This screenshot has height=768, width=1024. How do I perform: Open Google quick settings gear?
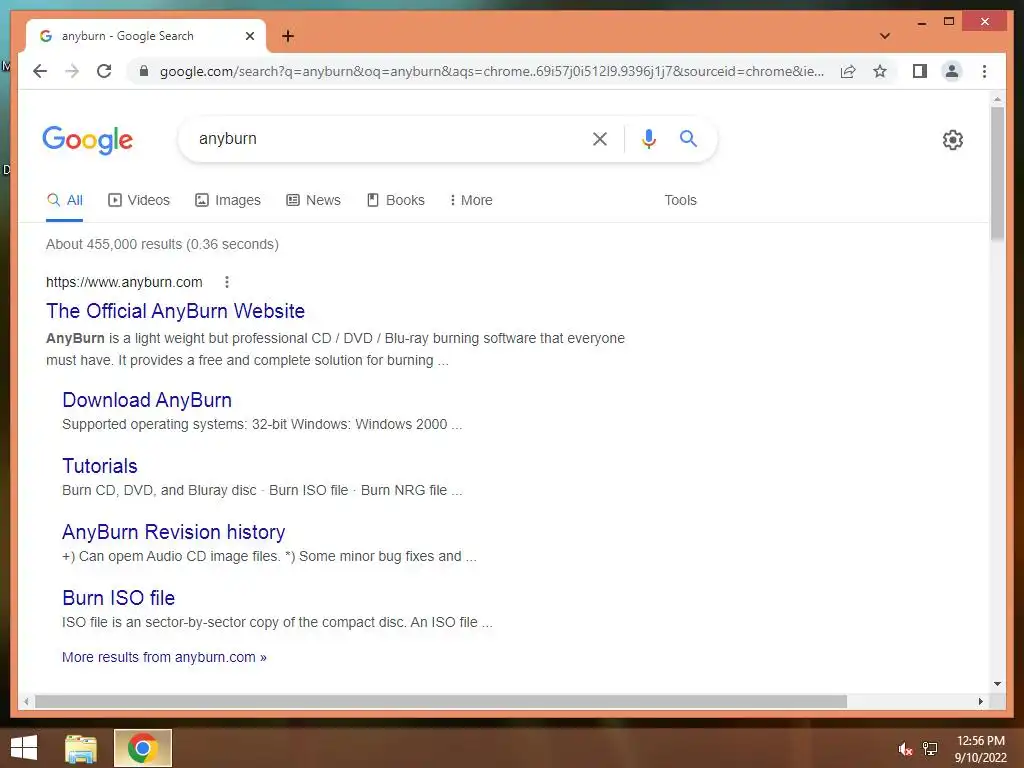(952, 139)
